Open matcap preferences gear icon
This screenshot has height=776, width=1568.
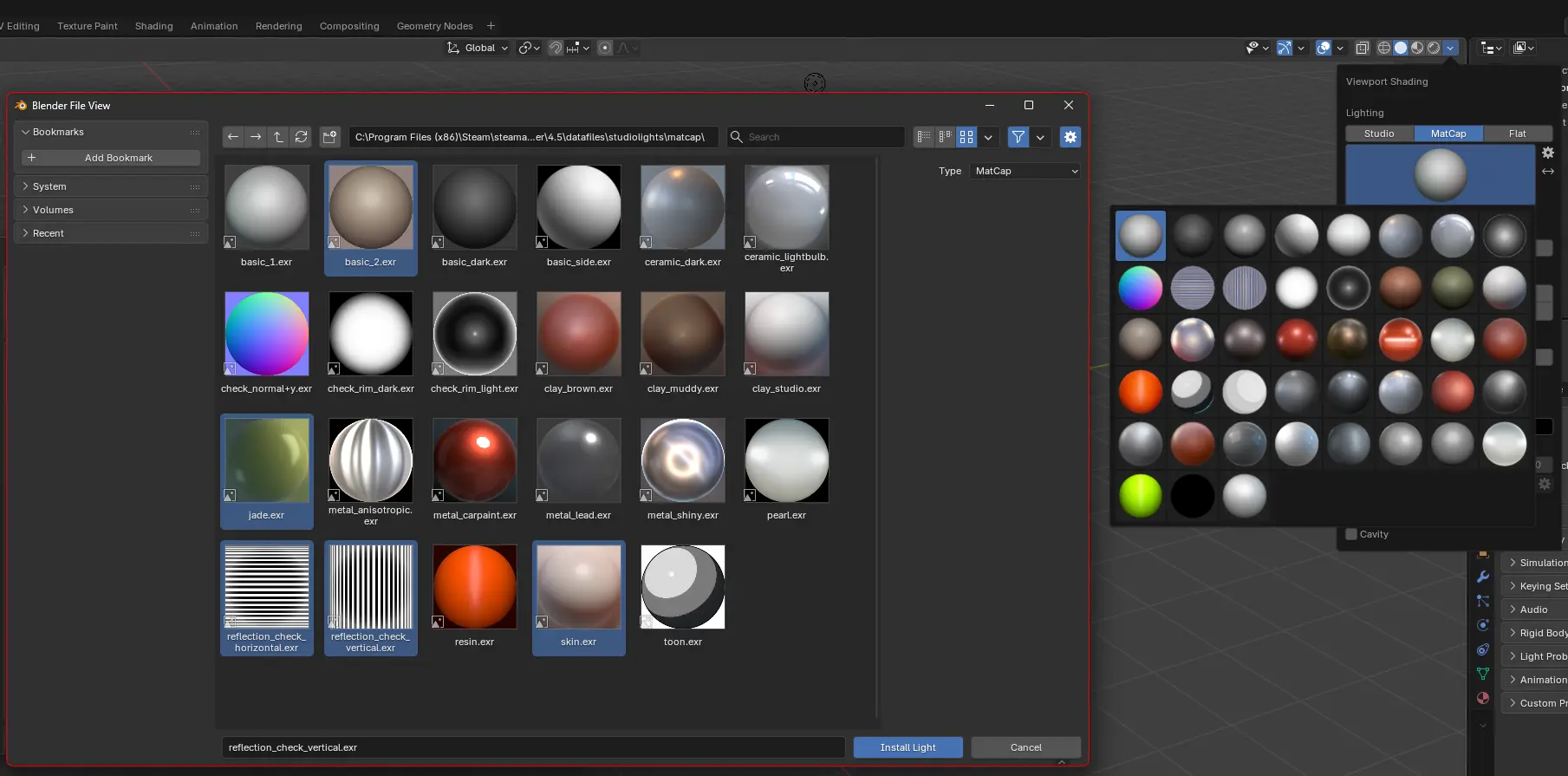click(x=1548, y=153)
